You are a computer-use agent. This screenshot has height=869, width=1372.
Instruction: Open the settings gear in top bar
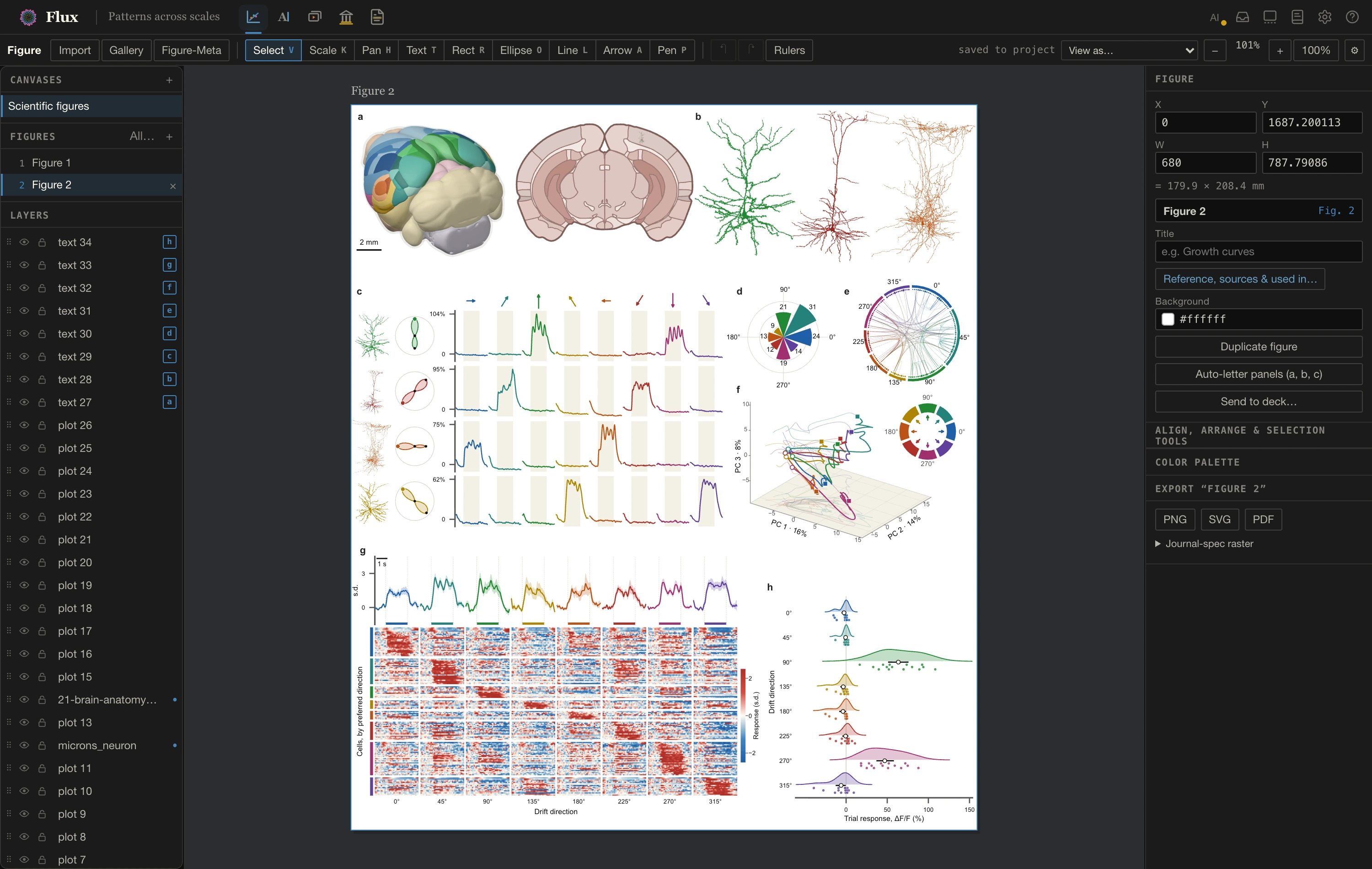pyautogui.click(x=1325, y=17)
